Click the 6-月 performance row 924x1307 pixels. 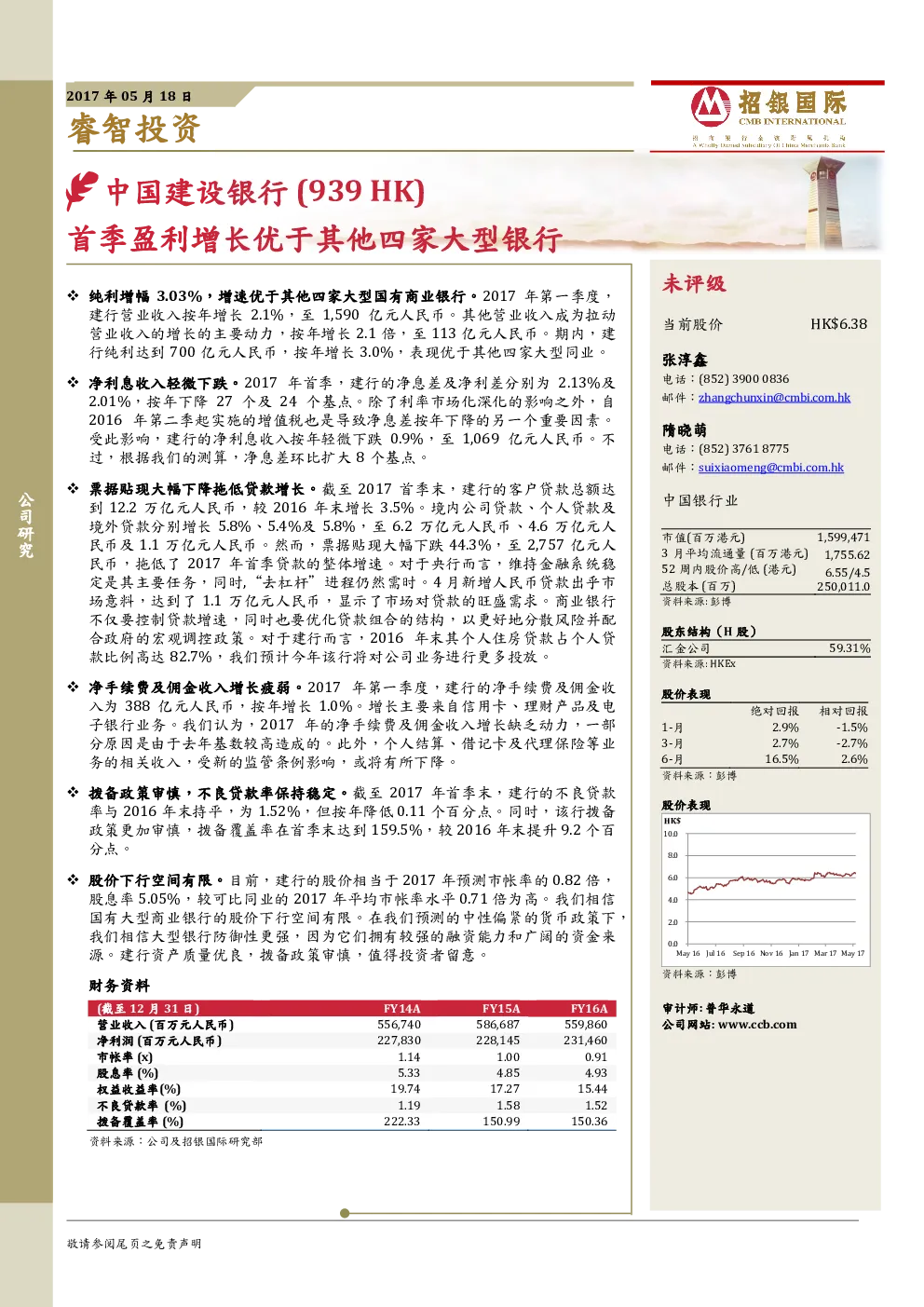(765, 759)
